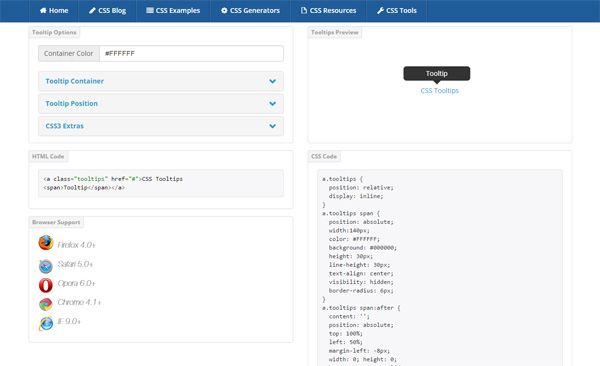Open the CSS Resources menu item
The image size is (600, 366).
[x=328, y=10]
